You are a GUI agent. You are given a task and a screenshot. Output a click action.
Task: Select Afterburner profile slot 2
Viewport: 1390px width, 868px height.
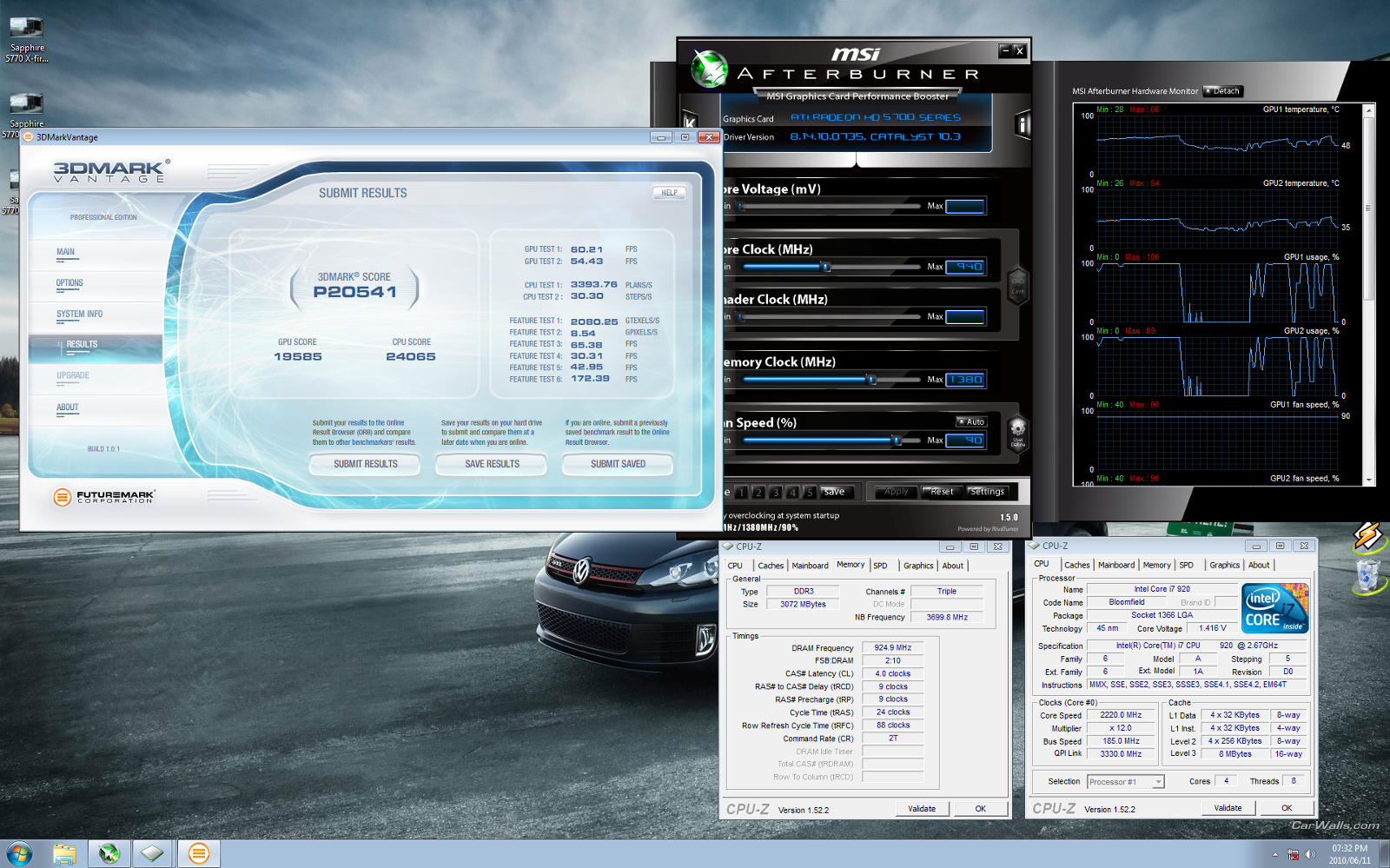[x=758, y=492]
